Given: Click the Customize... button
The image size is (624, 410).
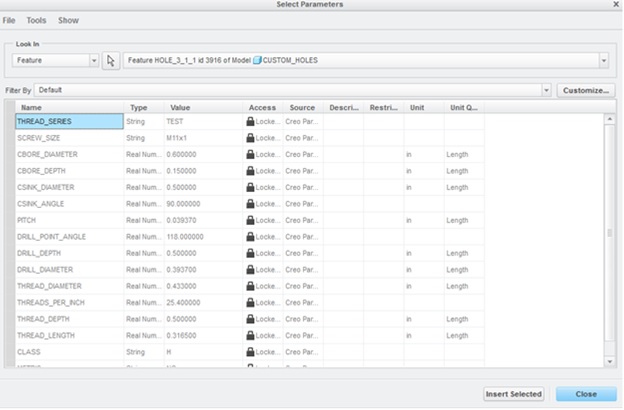Looking at the screenshot, I should [x=586, y=90].
